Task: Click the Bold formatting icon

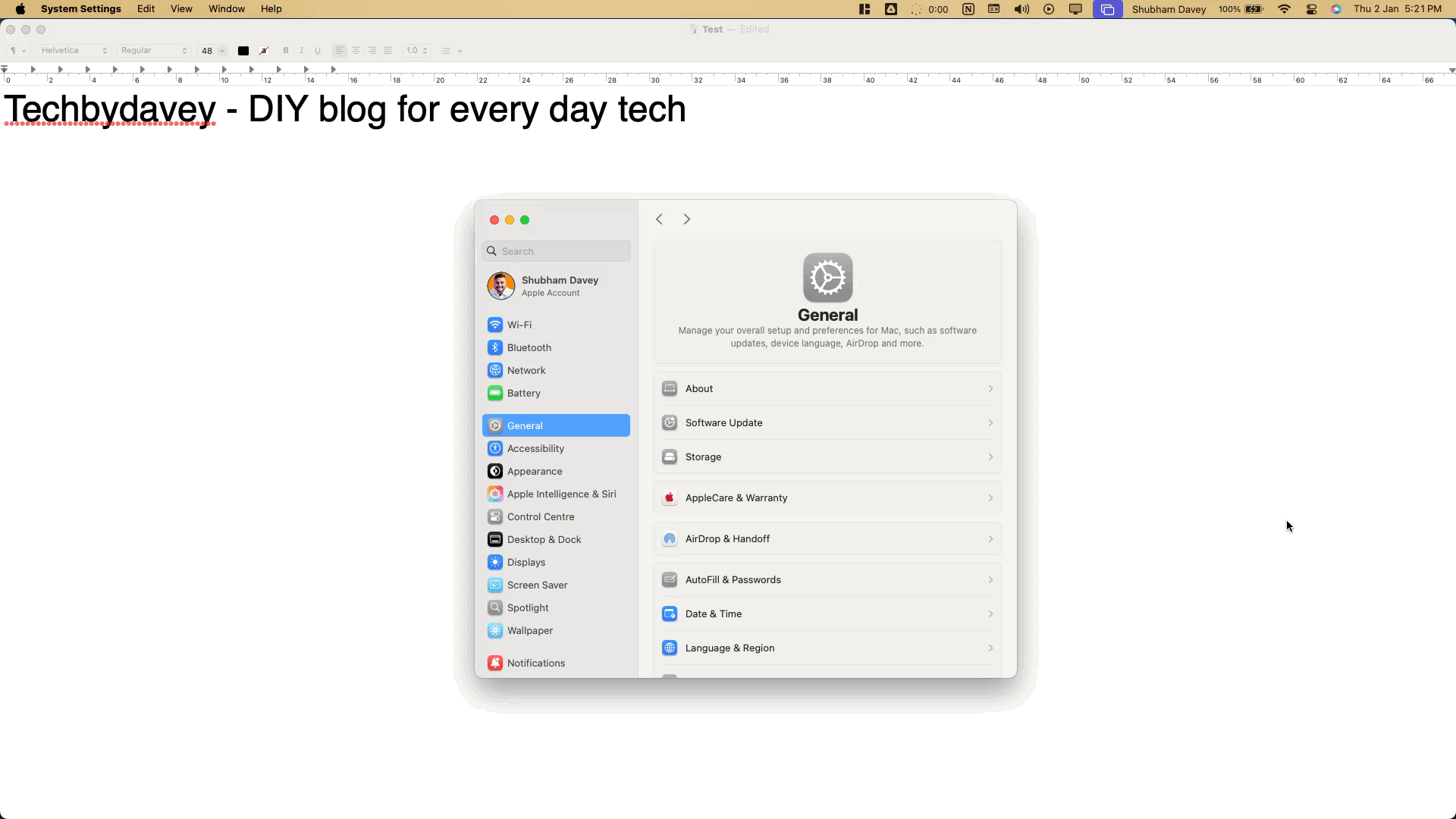Action: (x=285, y=50)
